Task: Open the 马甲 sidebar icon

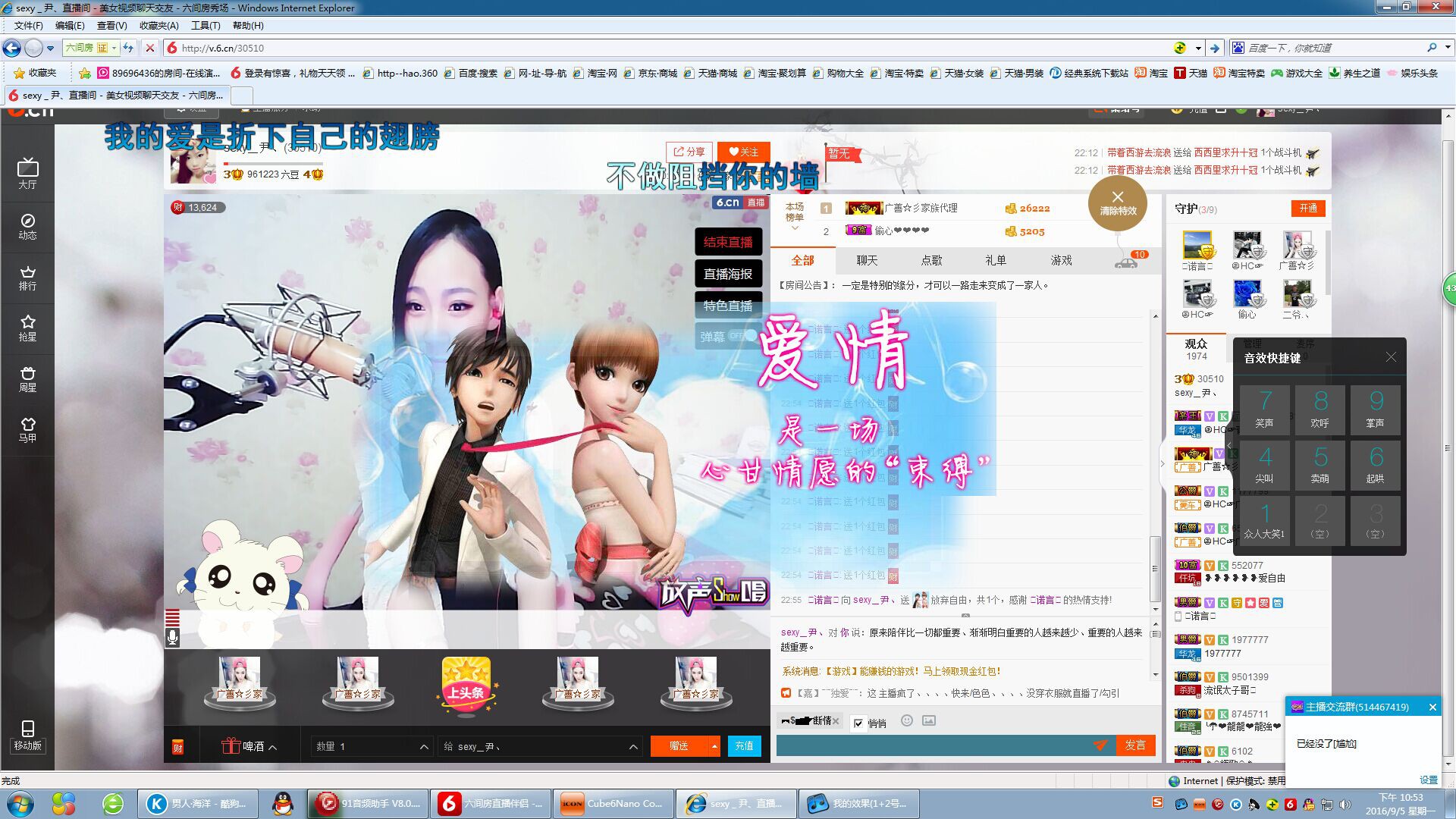Action: pyautogui.click(x=27, y=429)
